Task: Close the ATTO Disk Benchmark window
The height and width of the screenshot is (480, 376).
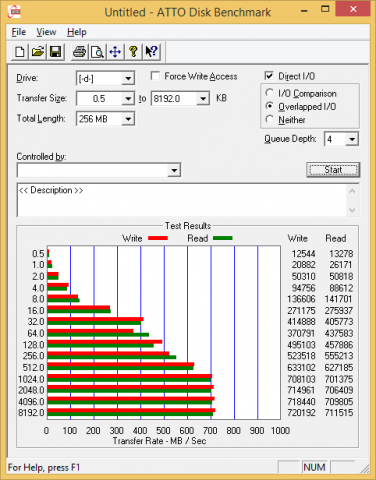Action: 353,9
